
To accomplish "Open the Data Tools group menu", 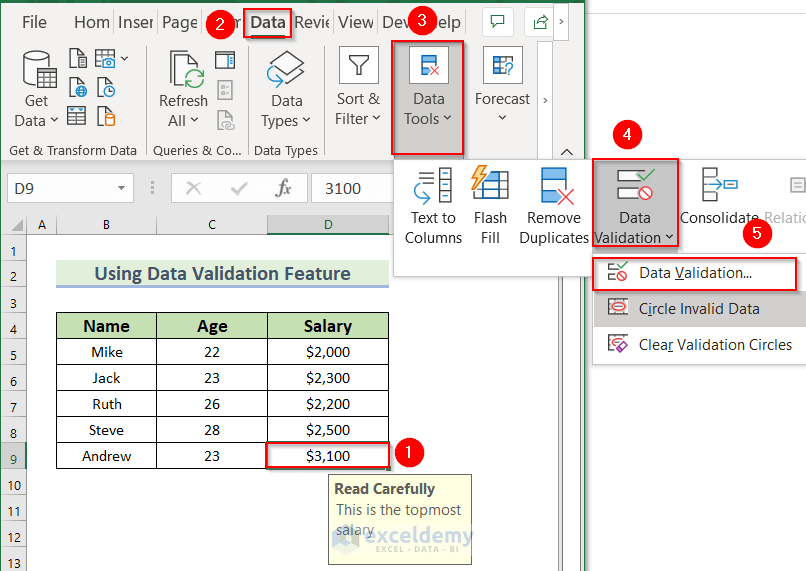I will tap(428, 98).
